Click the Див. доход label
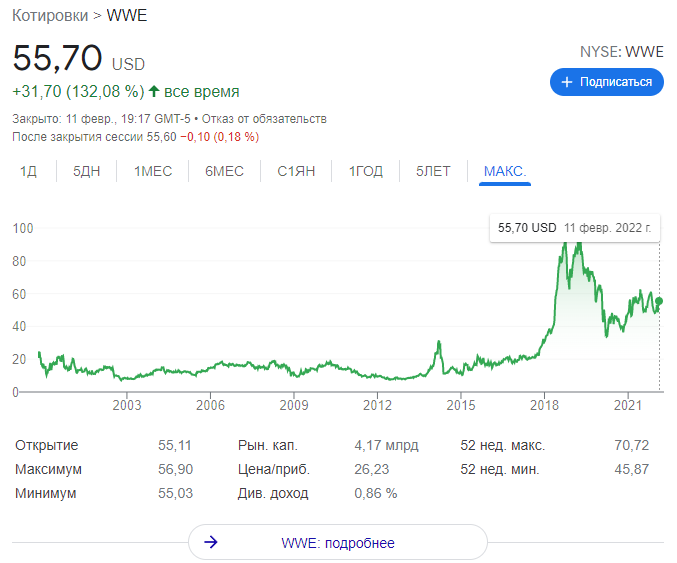 tap(273, 493)
